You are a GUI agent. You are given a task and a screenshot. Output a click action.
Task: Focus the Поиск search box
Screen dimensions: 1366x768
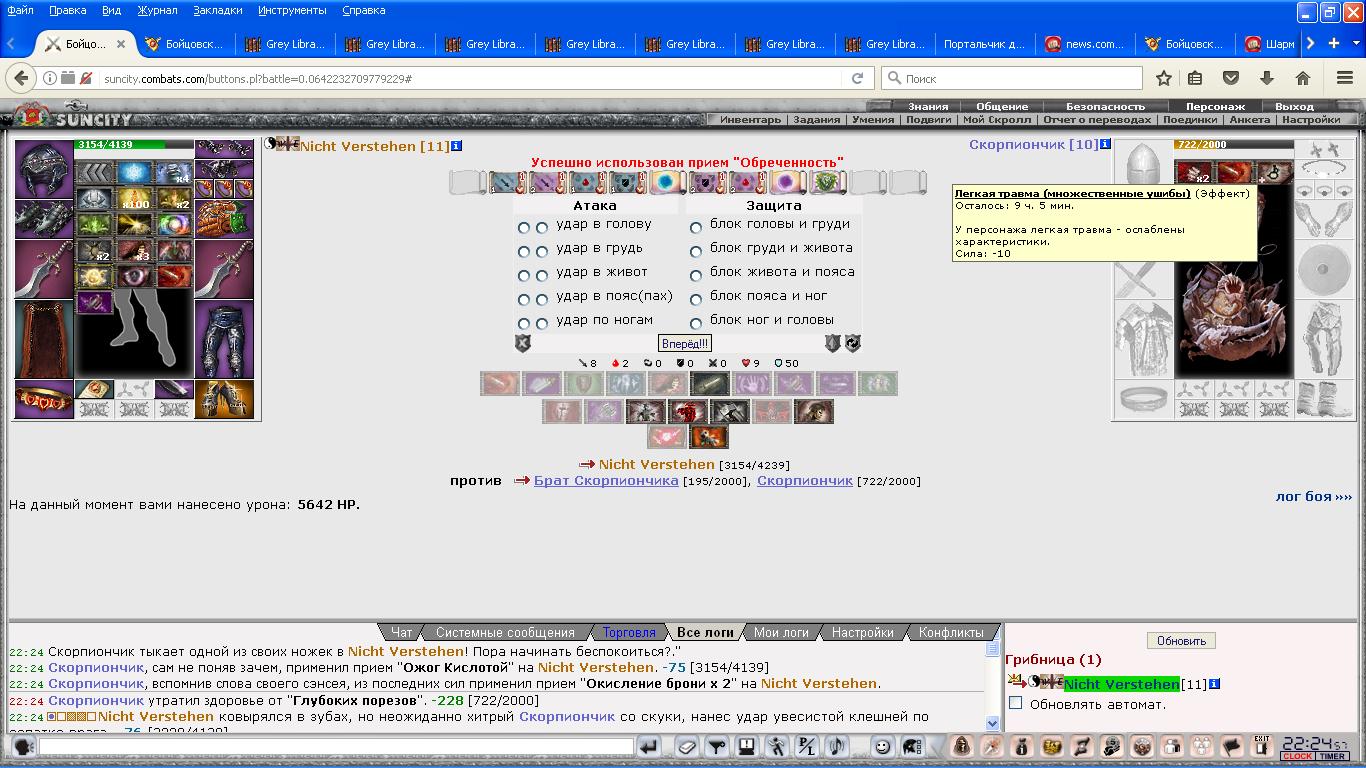[x=1012, y=78]
